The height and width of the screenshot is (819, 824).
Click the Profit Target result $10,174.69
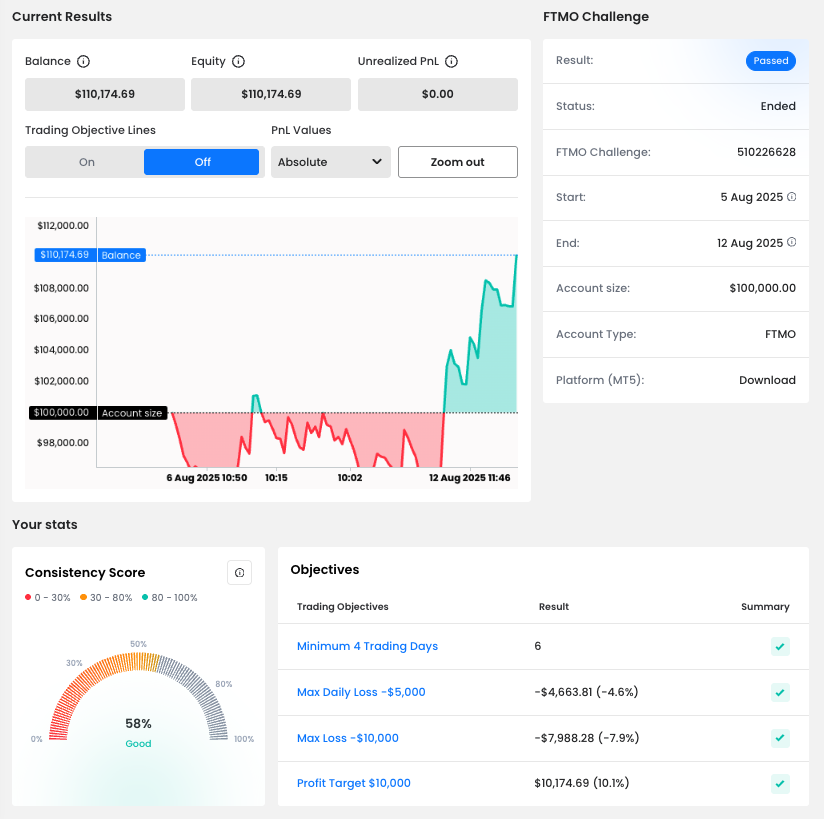(x=582, y=783)
